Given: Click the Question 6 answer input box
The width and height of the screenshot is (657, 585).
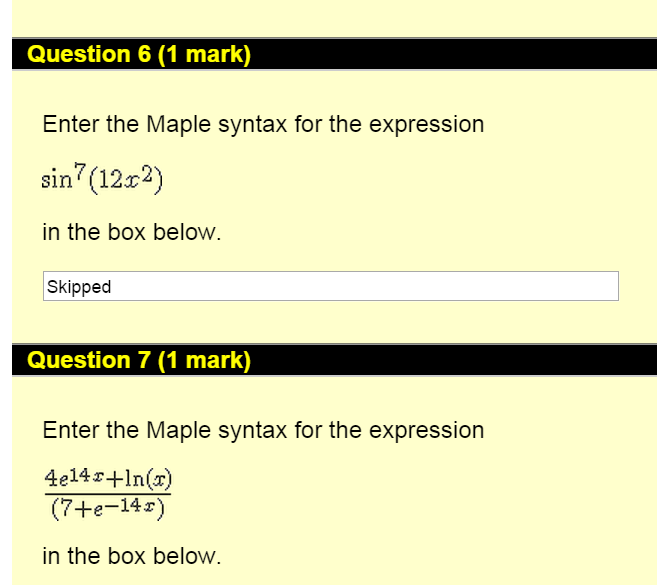Looking at the screenshot, I should 331,286.
